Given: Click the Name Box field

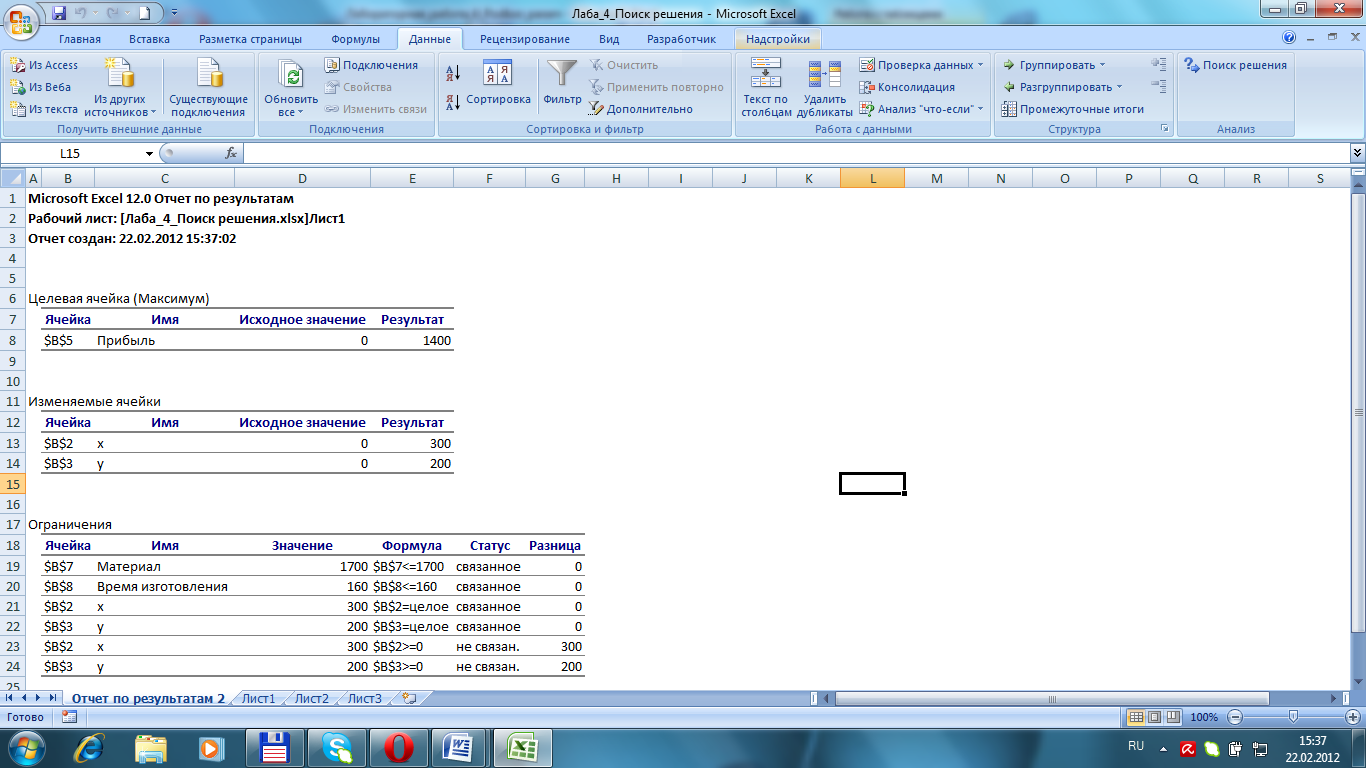Looking at the screenshot, I should [70, 153].
